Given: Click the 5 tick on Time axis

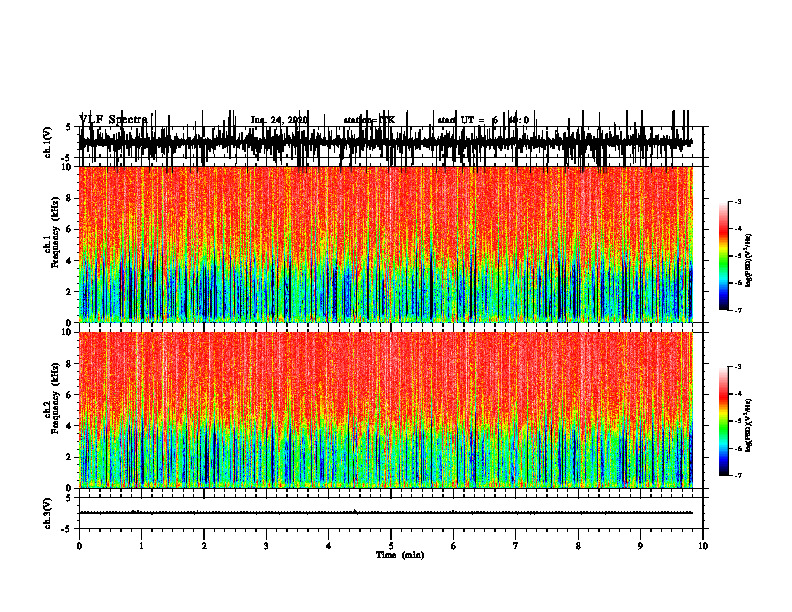Looking at the screenshot, I should pyautogui.click(x=391, y=546).
